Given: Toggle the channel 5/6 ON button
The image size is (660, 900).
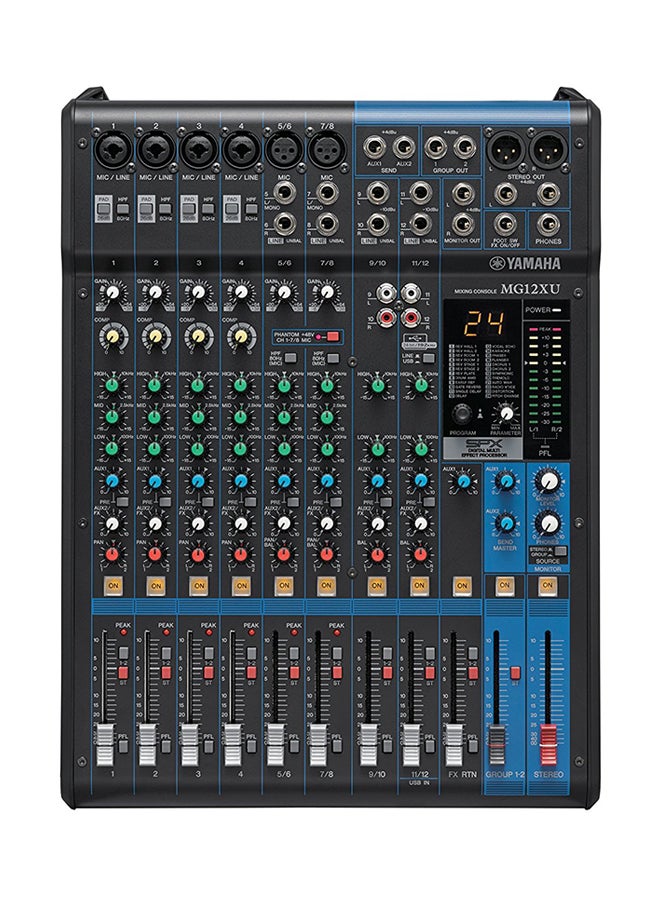Looking at the screenshot, I should click(284, 585).
